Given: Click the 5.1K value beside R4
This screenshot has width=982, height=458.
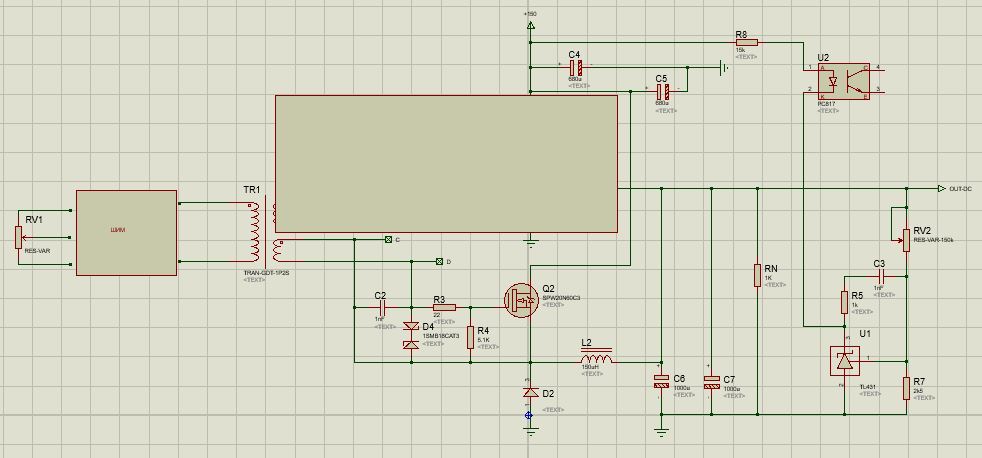Looking at the screenshot, I should [484, 340].
